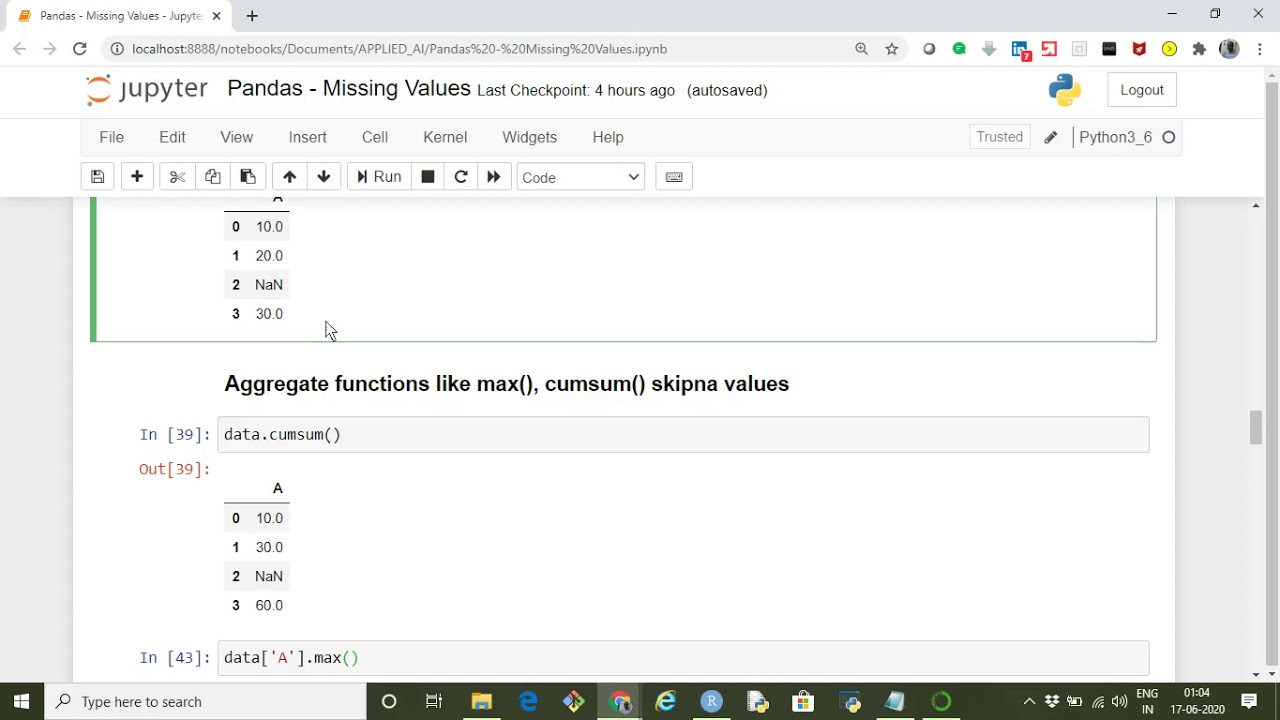
Task: Bookmark this page with star icon
Action: [891, 48]
